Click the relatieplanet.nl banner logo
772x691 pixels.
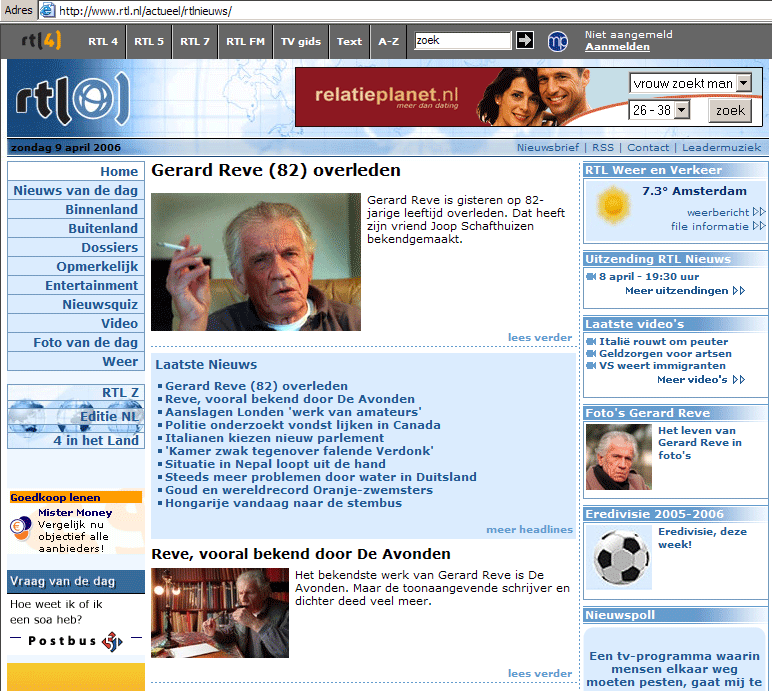[x=386, y=96]
